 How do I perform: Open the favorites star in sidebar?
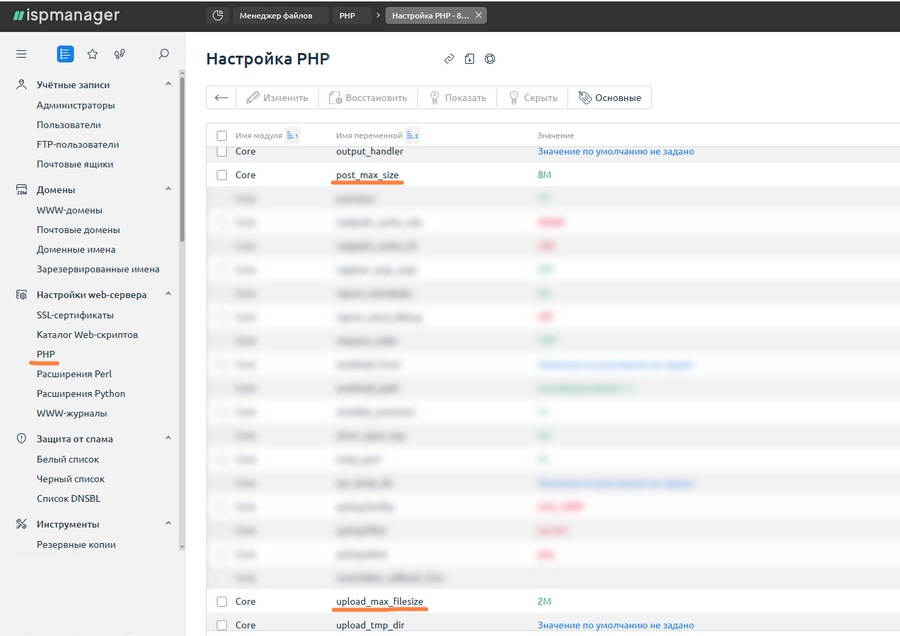pos(92,54)
